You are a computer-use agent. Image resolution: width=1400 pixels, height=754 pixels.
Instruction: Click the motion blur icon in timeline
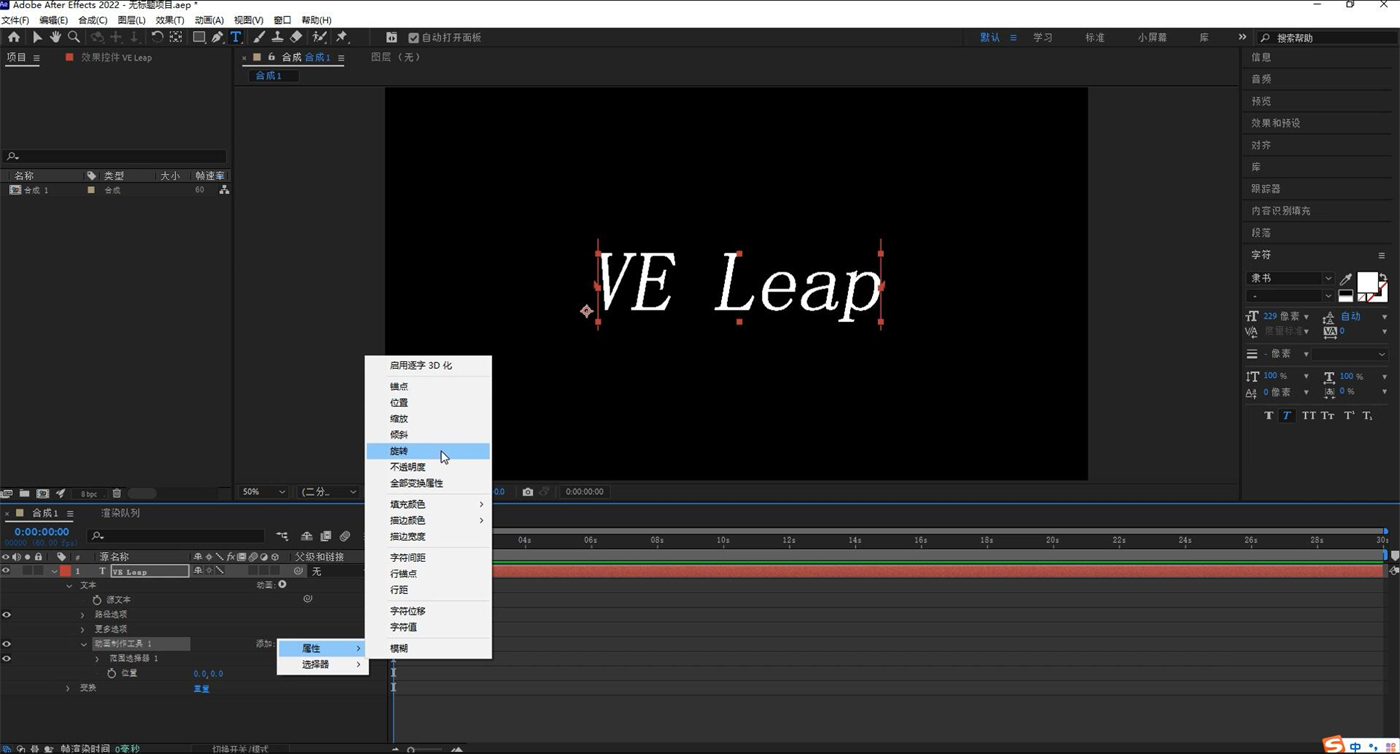345,536
